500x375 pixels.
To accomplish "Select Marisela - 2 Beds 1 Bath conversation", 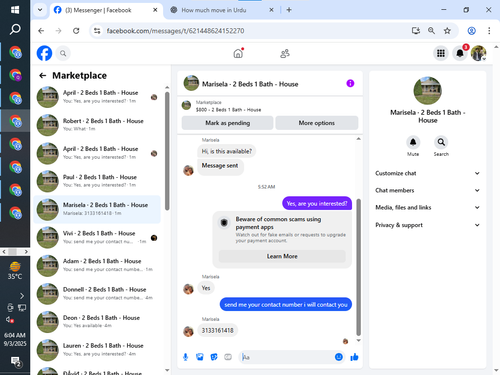I will coord(97,209).
